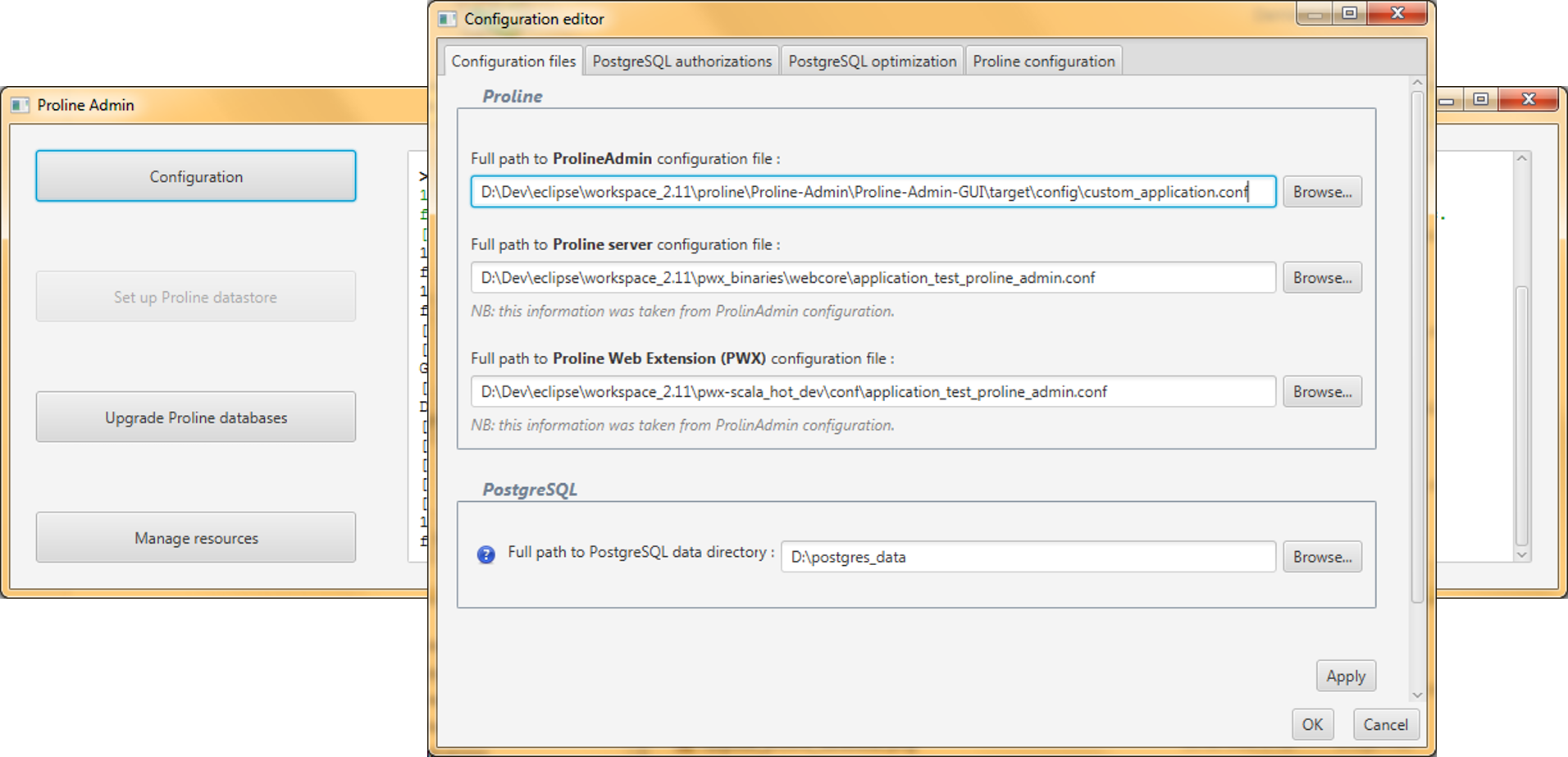
Task: Click the PostgreSQL data directory help icon
Action: (x=485, y=555)
